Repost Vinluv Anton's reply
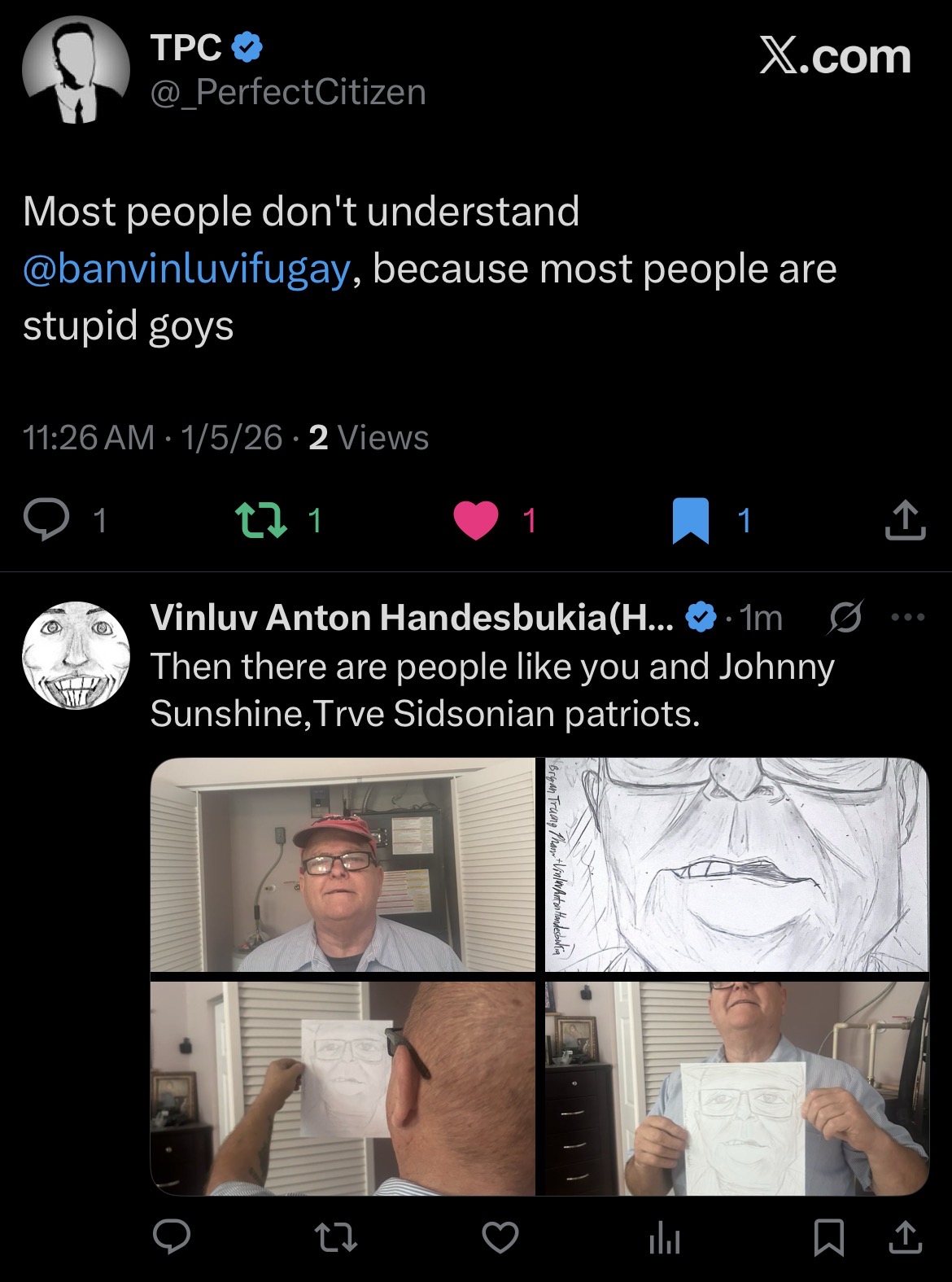The width and height of the screenshot is (952, 1282). pos(335,1238)
